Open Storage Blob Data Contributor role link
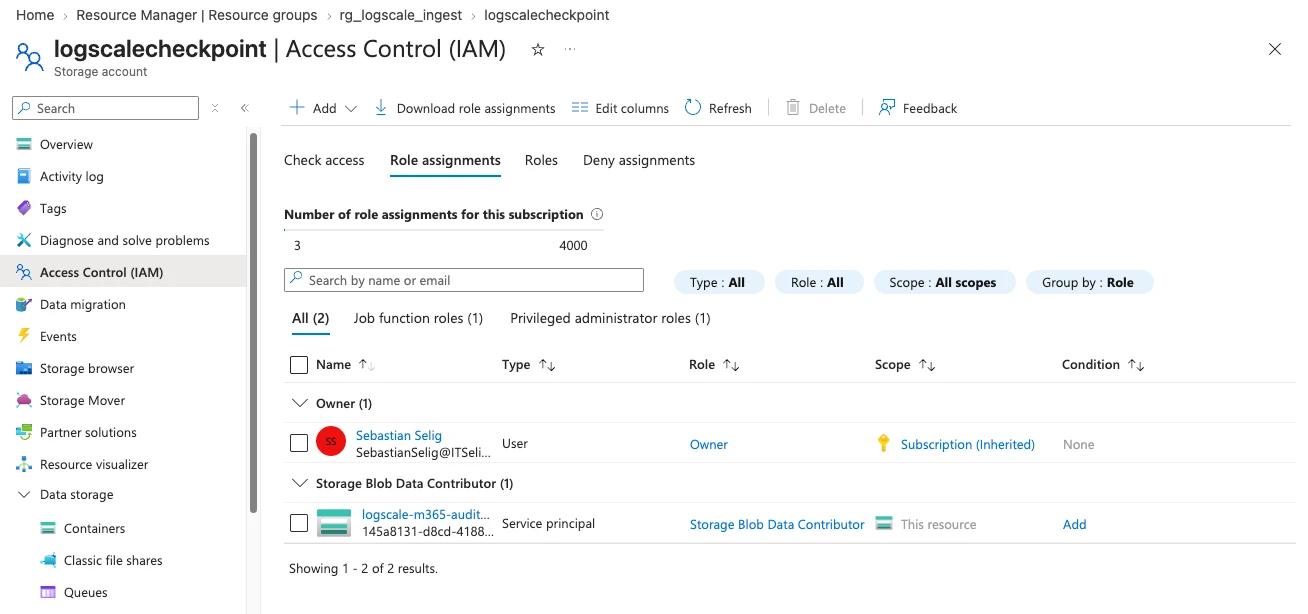This screenshot has width=1308, height=614. click(777, 524)
